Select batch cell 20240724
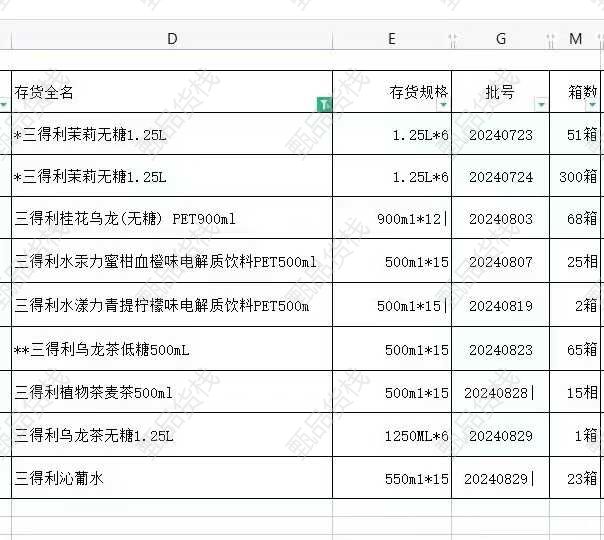The width and height of the screenshot is (604, 540). (500, 176)
